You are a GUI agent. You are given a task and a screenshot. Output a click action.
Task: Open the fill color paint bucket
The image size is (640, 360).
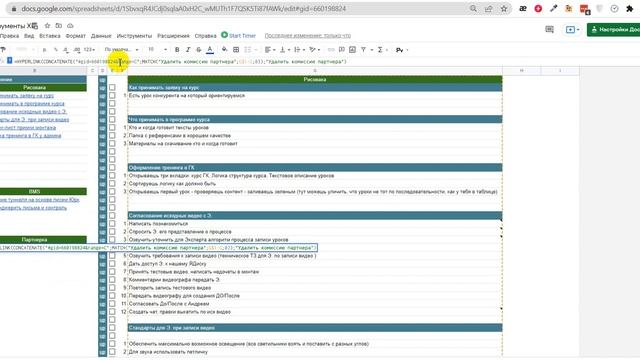point(224,49)
